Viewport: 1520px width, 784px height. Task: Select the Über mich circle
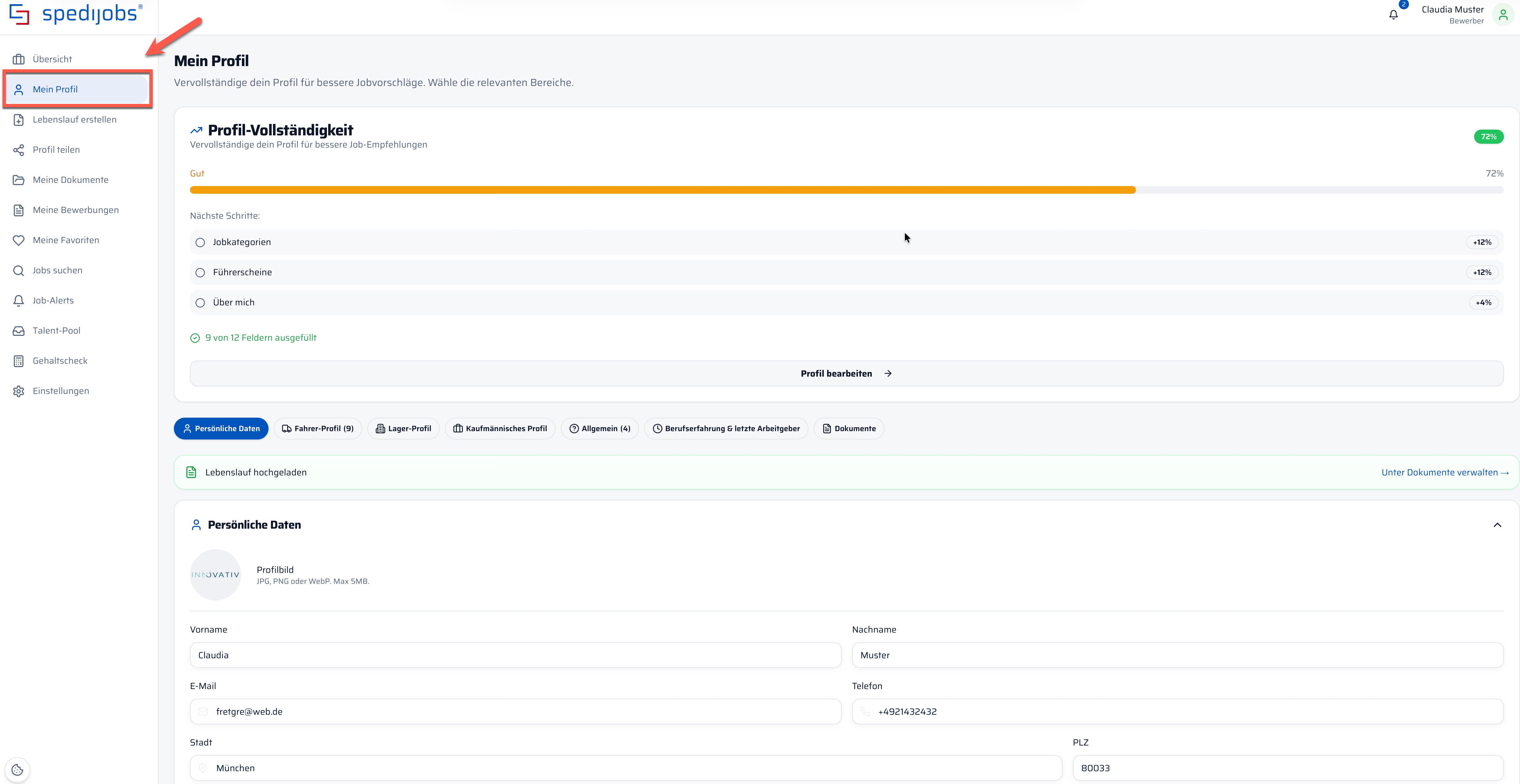click(x=200, y=303)
